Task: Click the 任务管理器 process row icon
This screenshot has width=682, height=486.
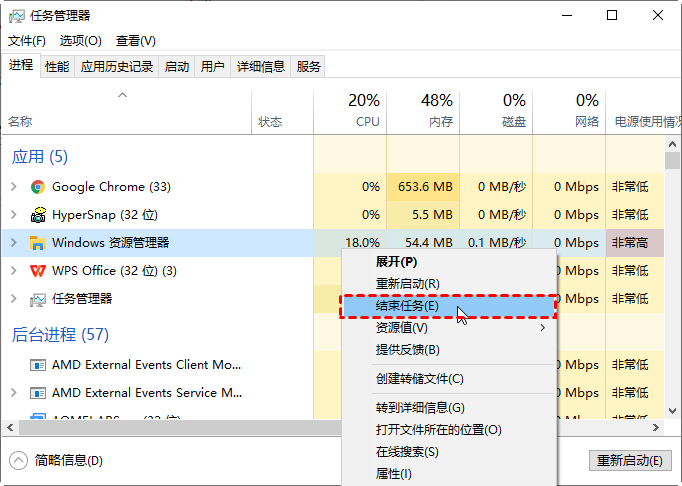Action: [38, 299]
